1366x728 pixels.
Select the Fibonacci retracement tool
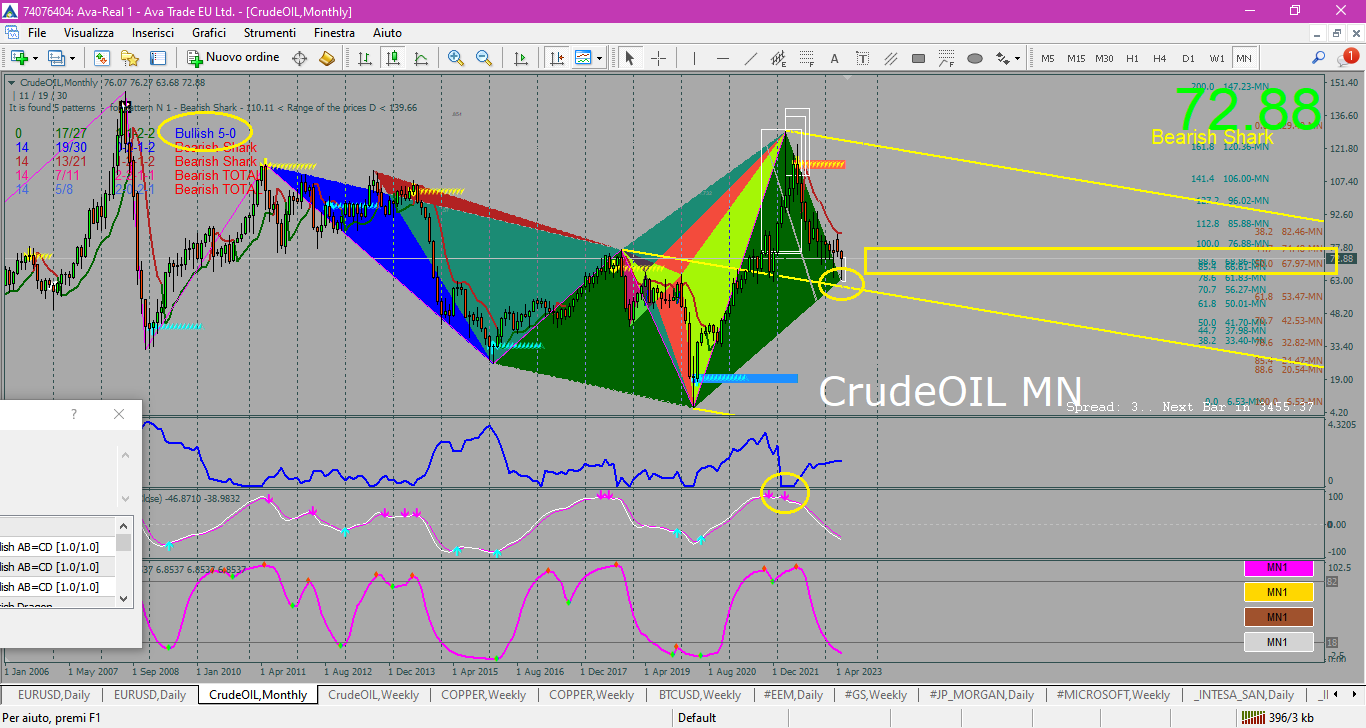tap(806, 58)
